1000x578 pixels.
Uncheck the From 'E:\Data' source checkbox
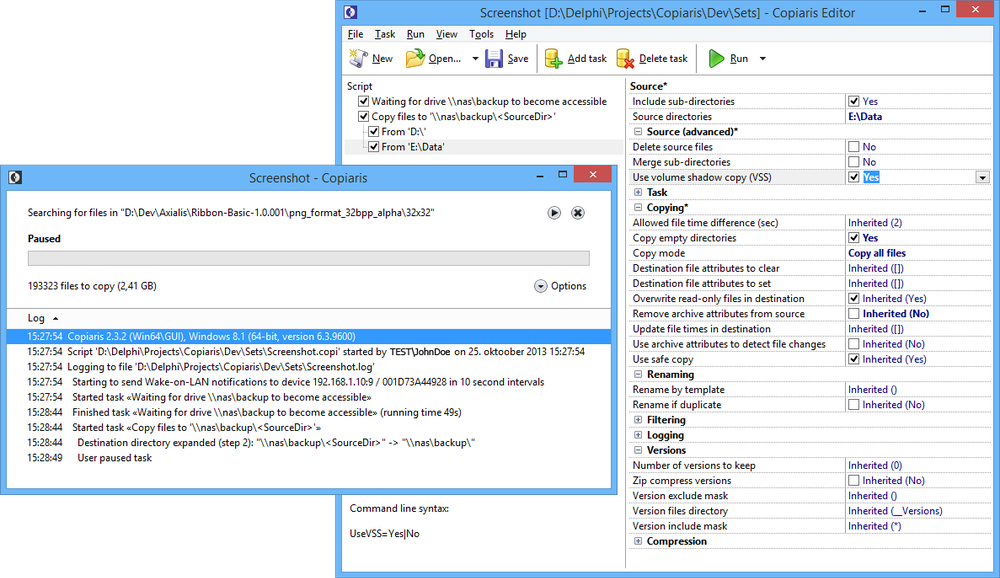tap(374, 147)
